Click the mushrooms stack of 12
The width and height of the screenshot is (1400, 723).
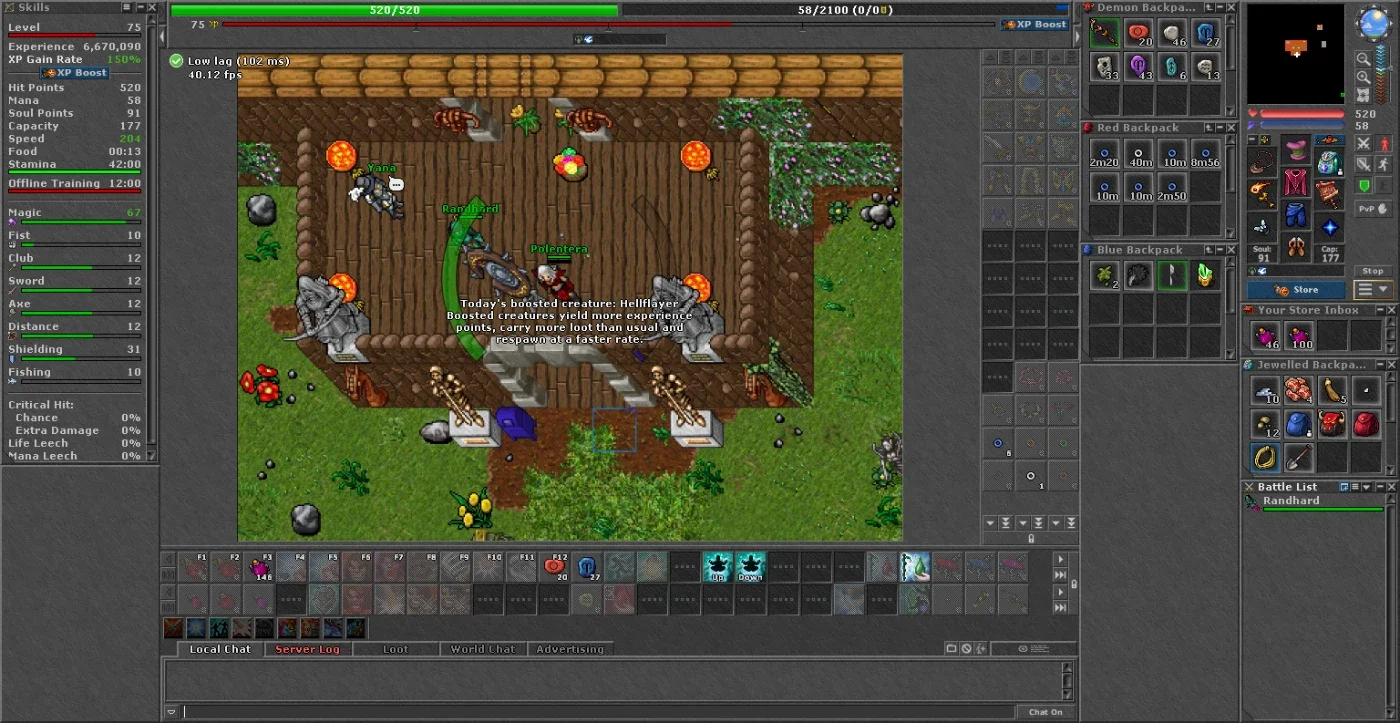coord(1264,424)
